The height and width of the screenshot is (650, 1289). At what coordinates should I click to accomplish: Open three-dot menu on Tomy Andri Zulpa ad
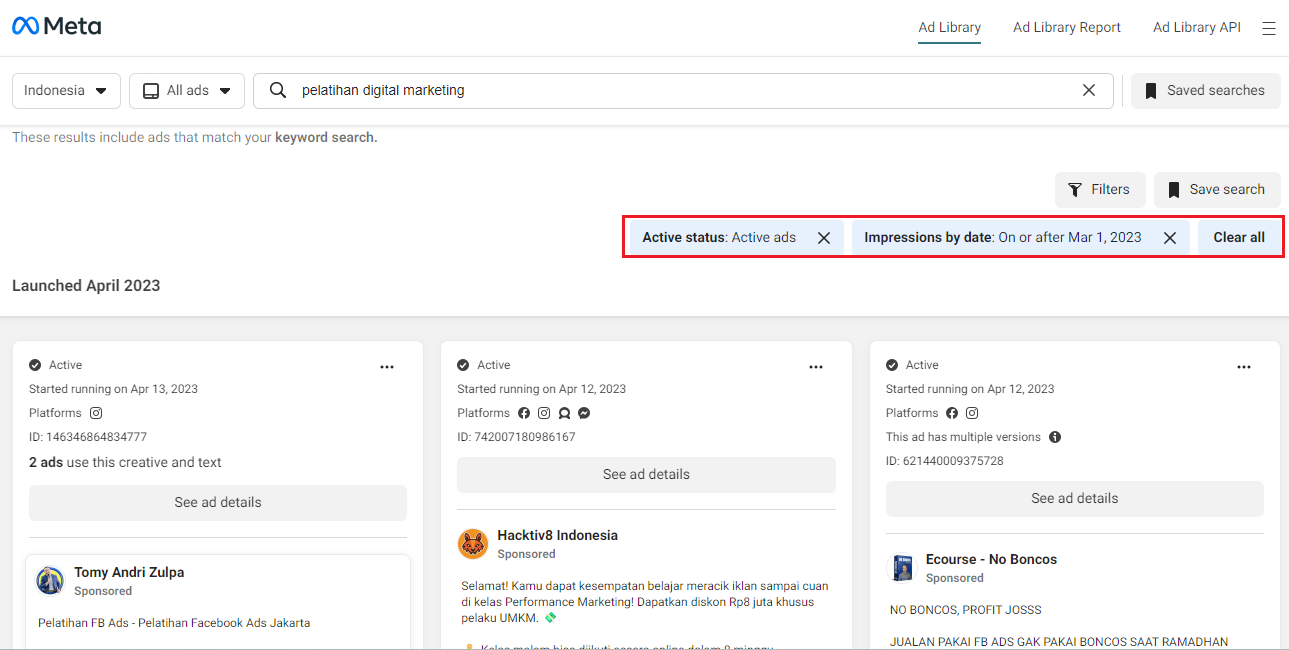[x=387, y=367]
